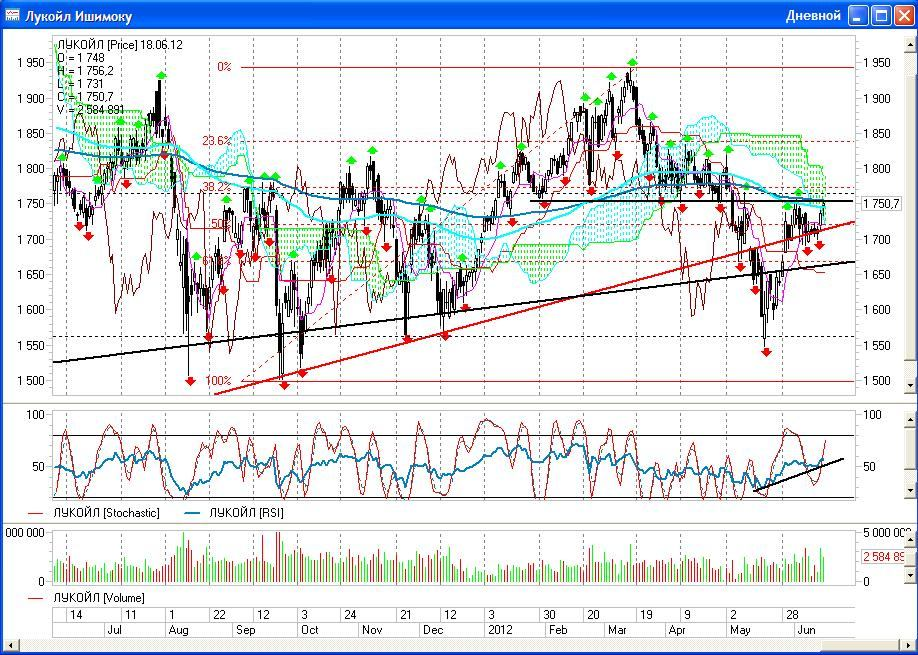Image resolution: width=918 pixels, height=655 pixels.
Task: Maximize the Лукойл Ишимоку chart window
Action: click(881, 15)
